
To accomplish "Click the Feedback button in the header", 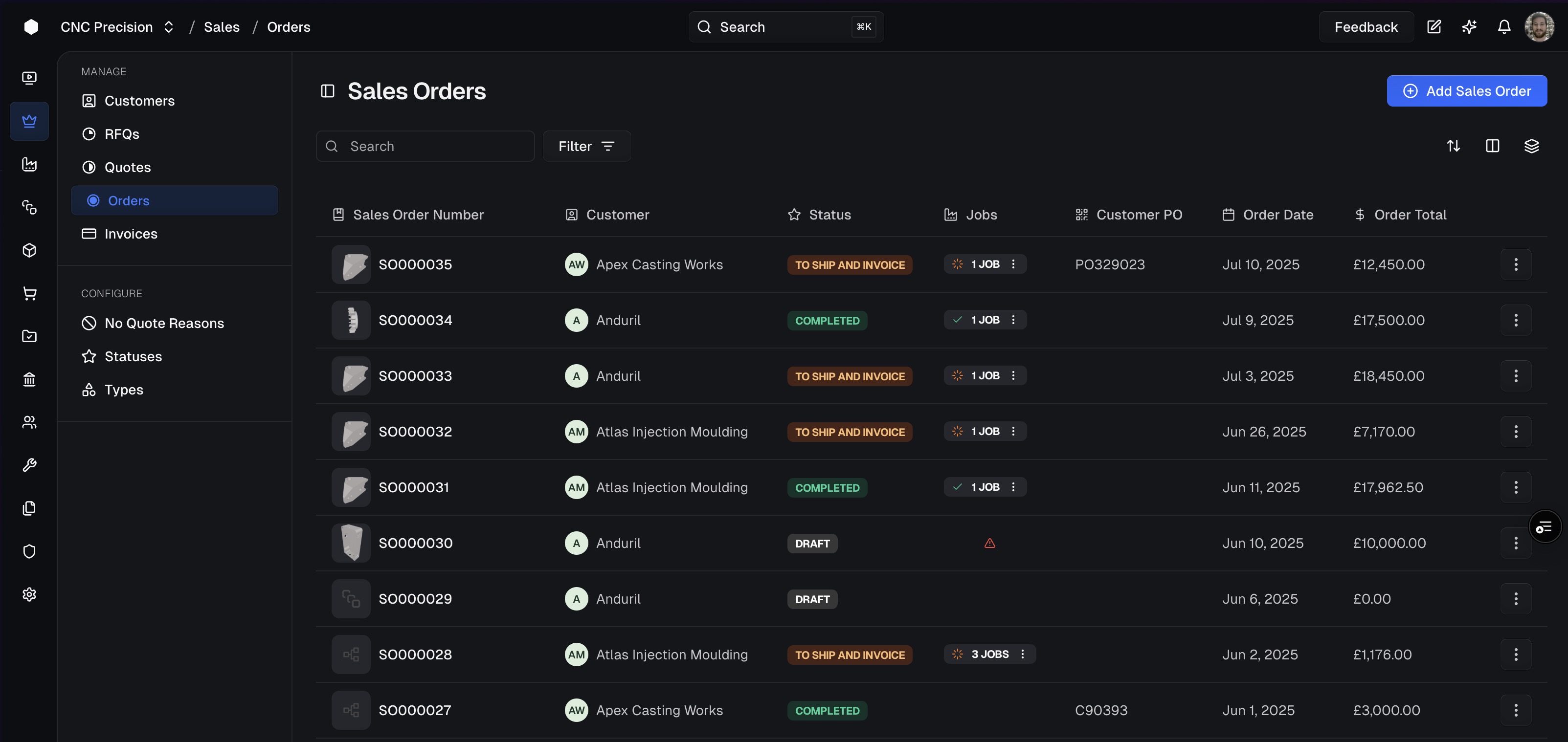I will [1366, 27].
